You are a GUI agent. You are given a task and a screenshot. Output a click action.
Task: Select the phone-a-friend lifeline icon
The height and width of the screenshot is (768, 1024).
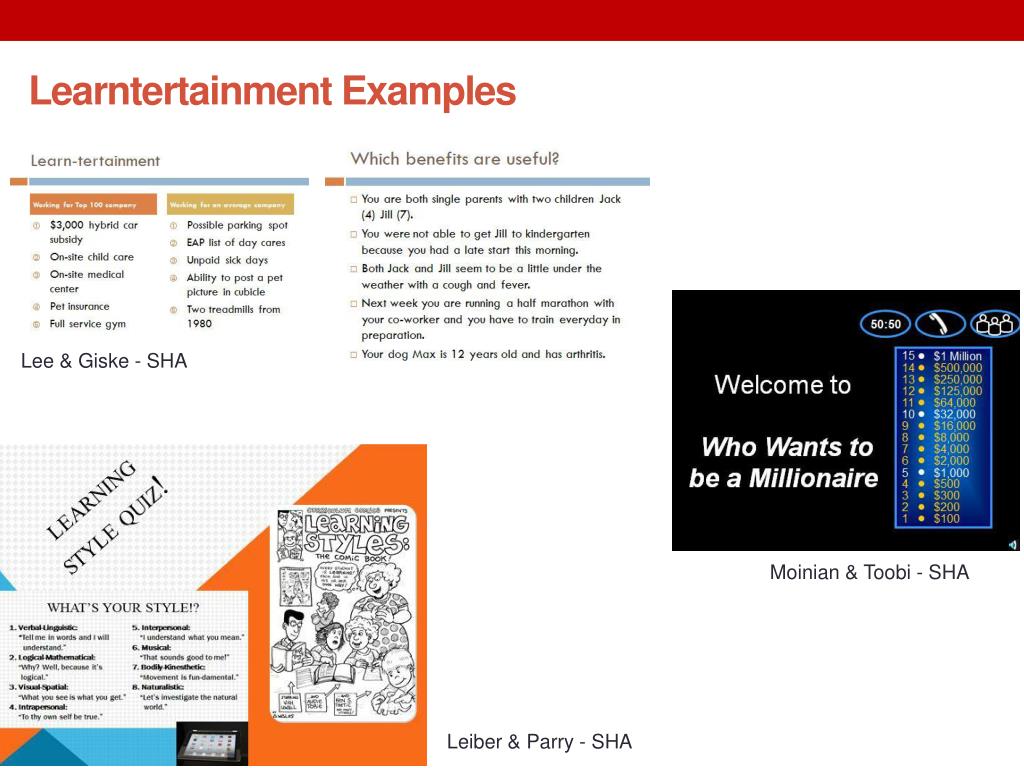pos(940,323)
